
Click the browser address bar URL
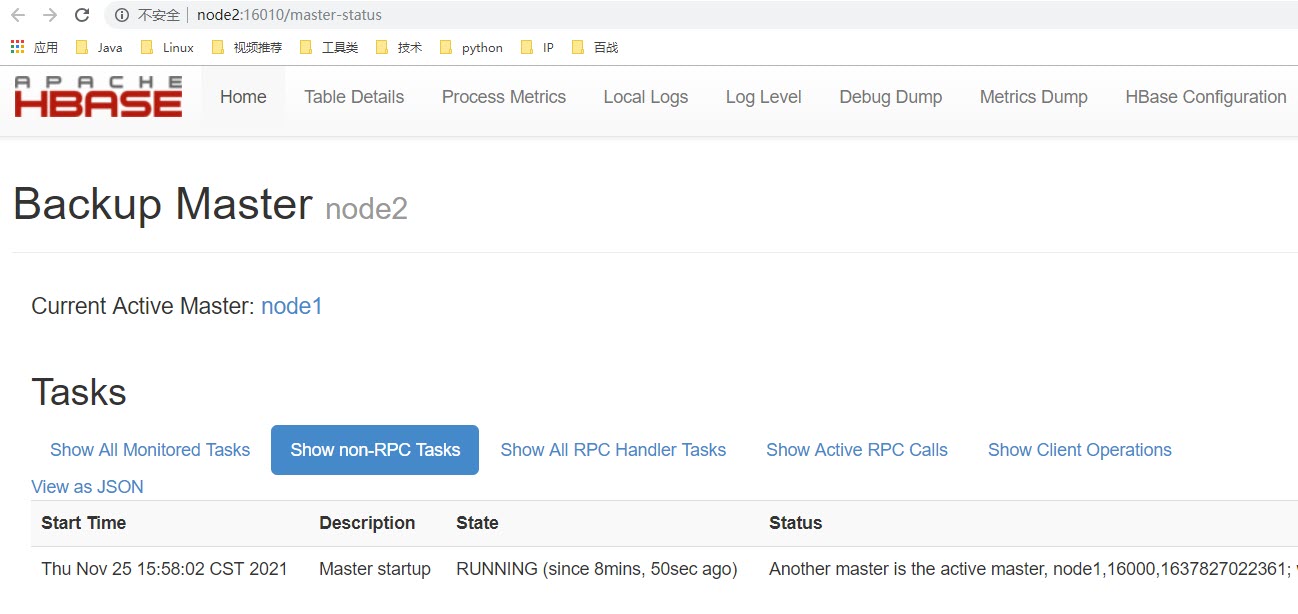[x=289, y=15]
